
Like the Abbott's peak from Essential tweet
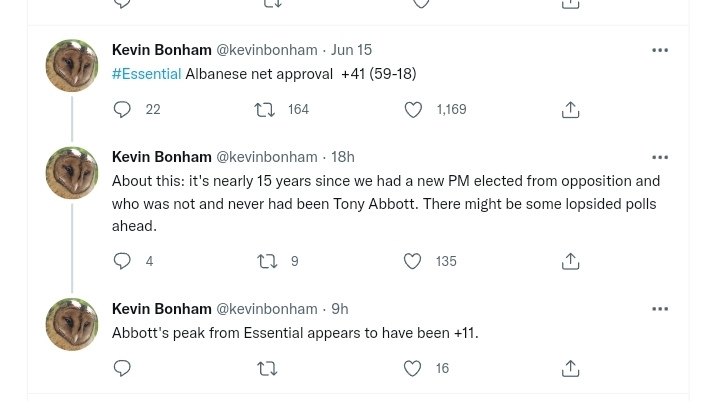click(413, 369)
